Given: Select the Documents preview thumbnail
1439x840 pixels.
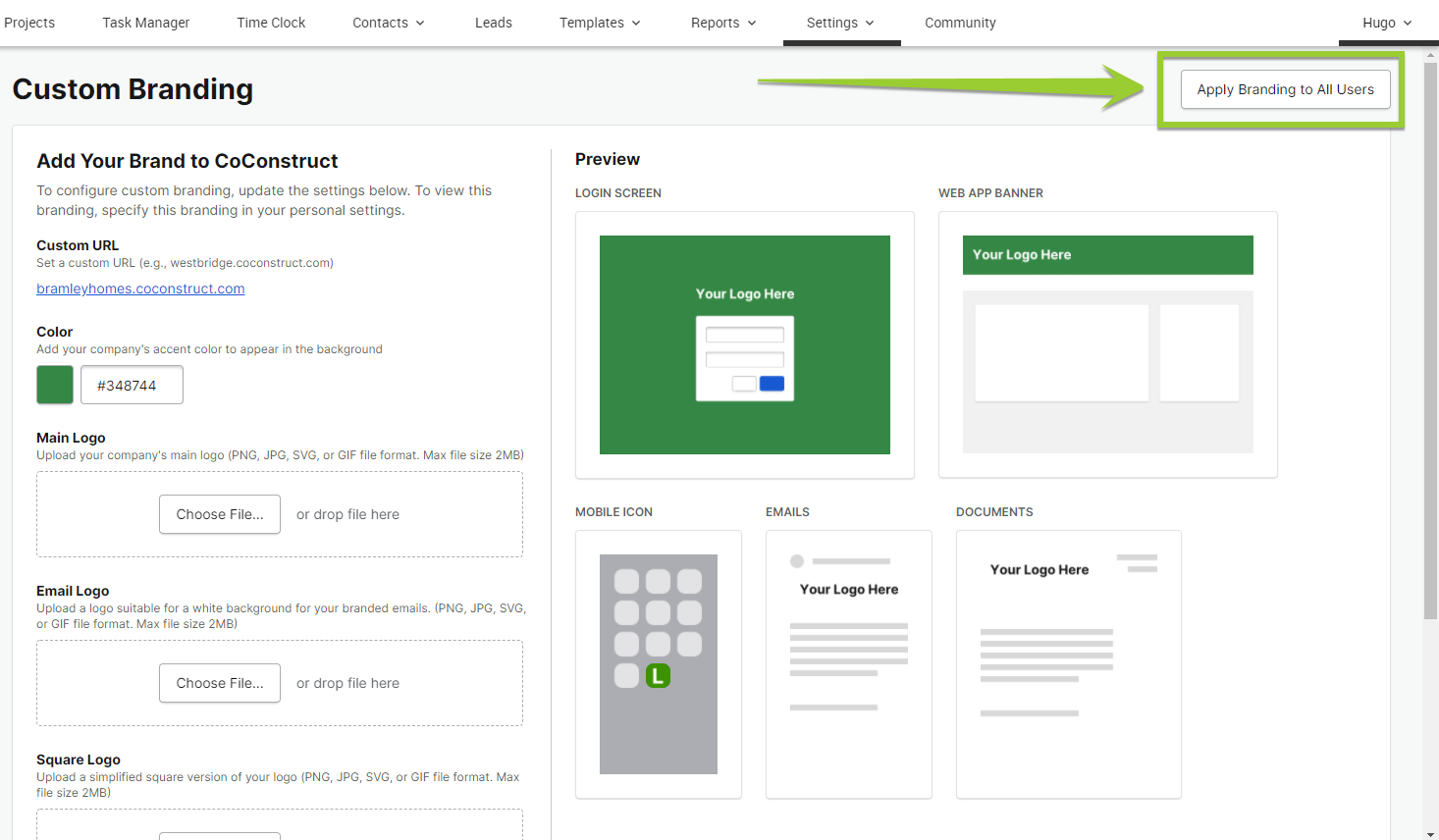Looking at the screenshot, I should [x=1069, y=664].
